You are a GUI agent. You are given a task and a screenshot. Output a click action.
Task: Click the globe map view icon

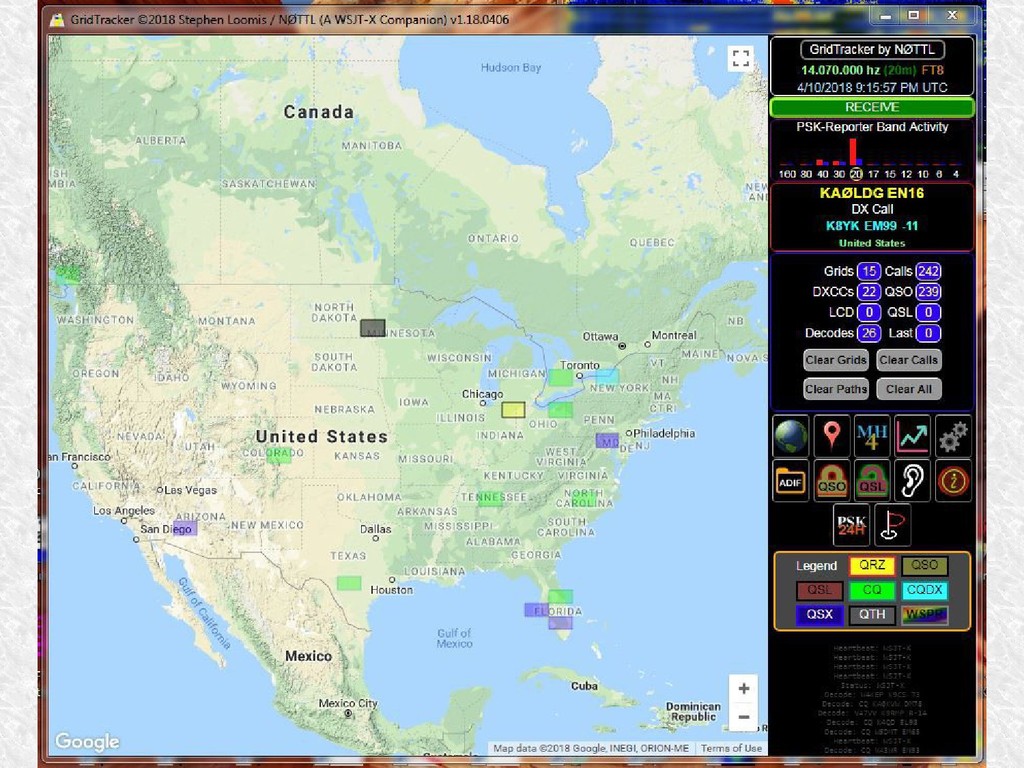tap(791, 436)
